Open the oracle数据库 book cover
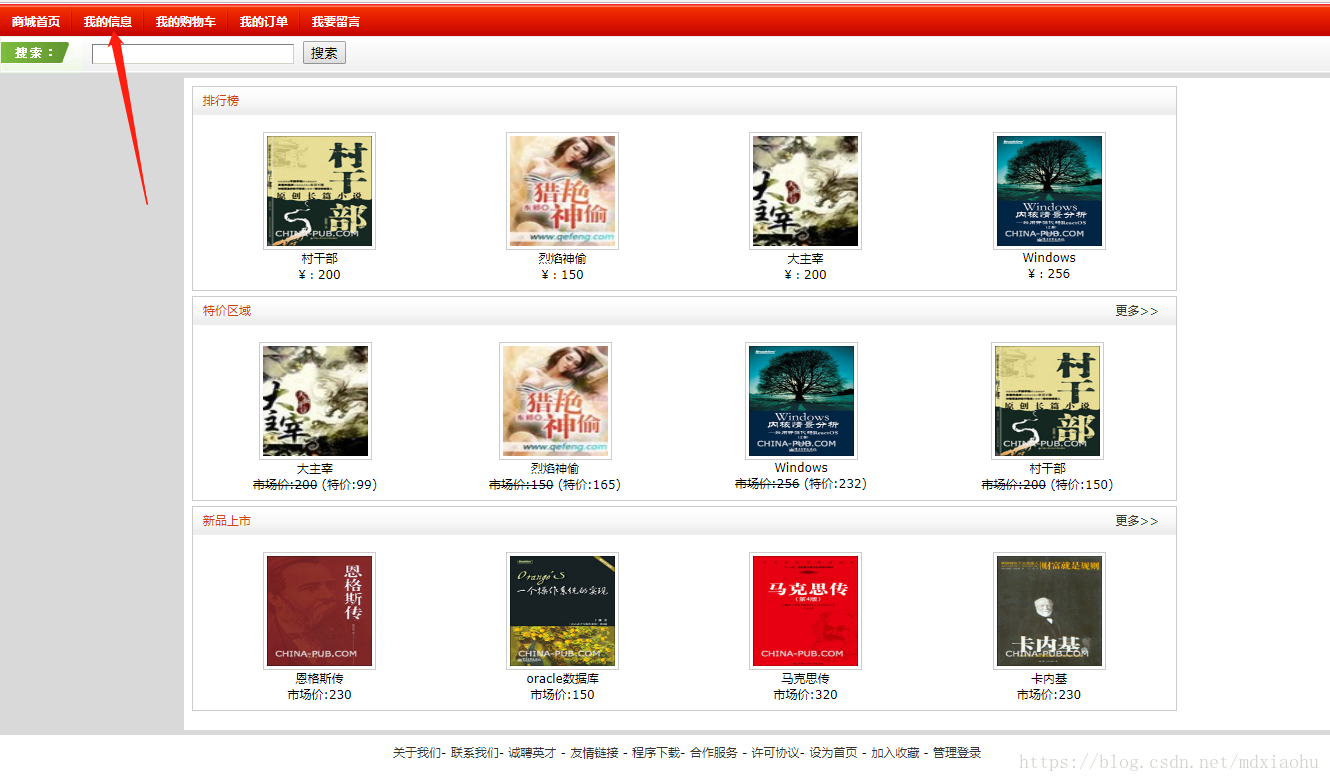 click(562, 611)
